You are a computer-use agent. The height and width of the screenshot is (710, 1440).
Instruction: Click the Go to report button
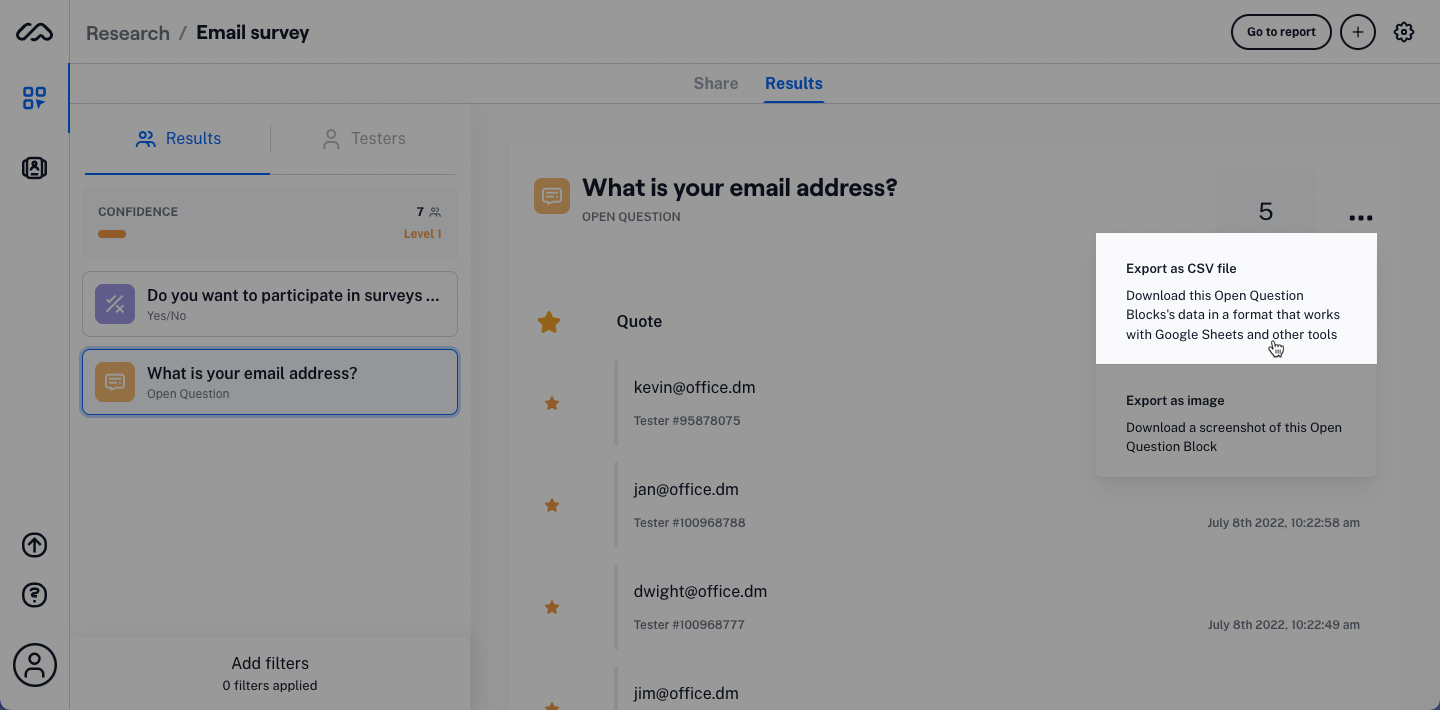coord(1281,31)
